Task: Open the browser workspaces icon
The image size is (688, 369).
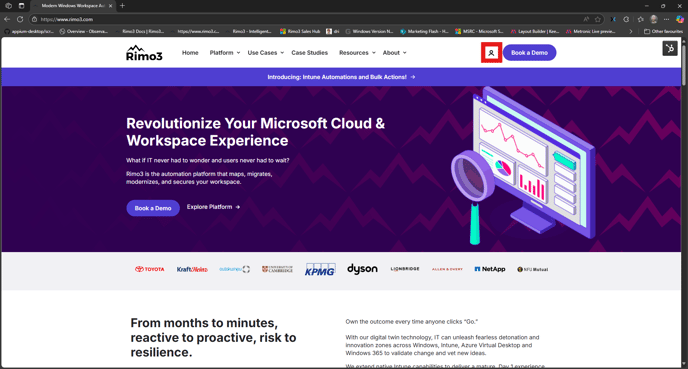Action: (x=8, y=6)
